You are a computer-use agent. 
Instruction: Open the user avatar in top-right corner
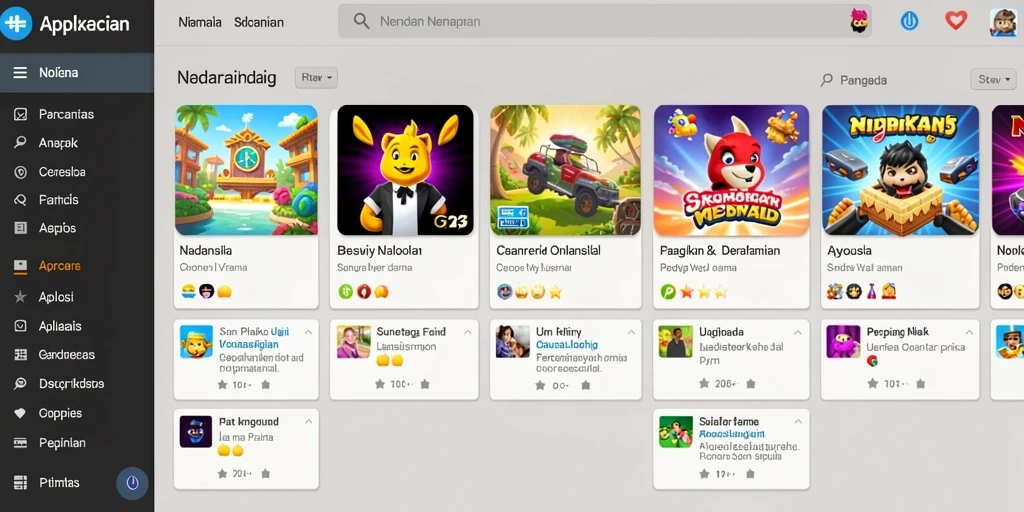(1002, 22)
